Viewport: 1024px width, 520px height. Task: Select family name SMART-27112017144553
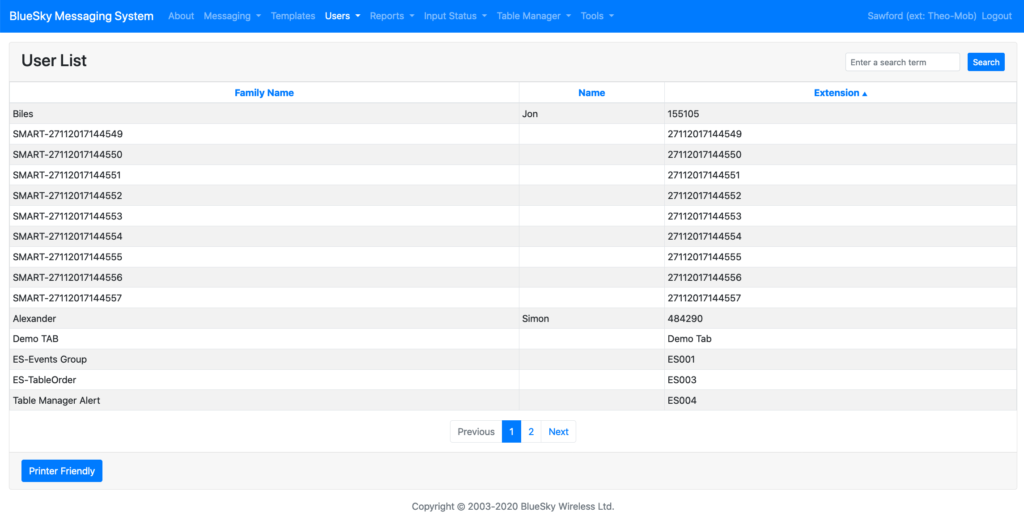point(67,216)
